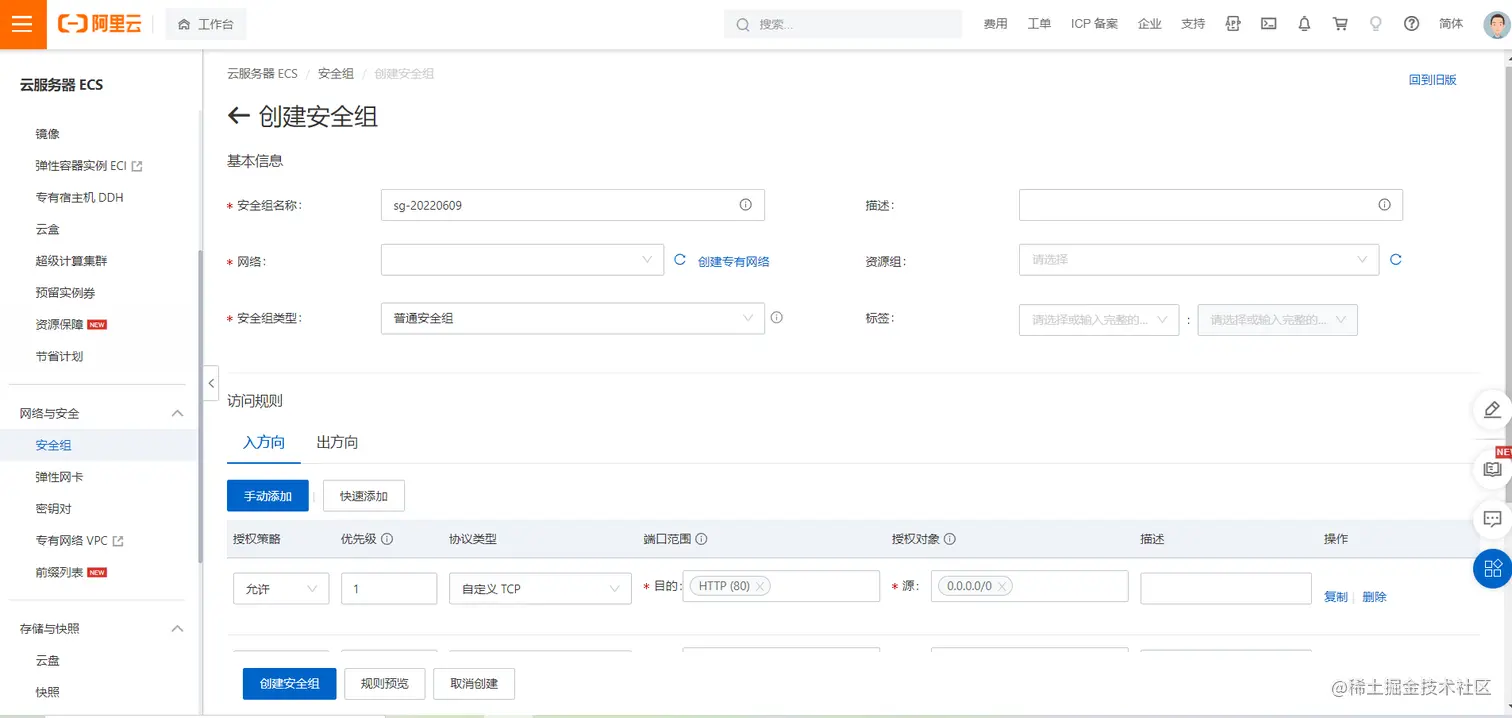Go to 云服务器 ECS breadcrumb

262,74
